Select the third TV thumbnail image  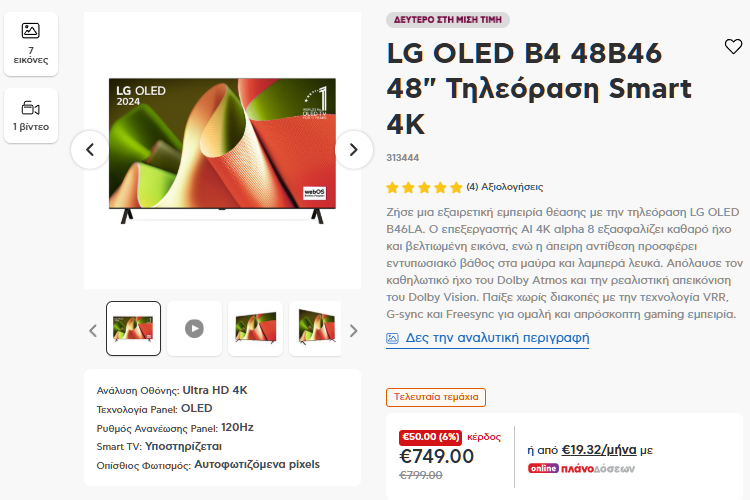tap(255, 328)
